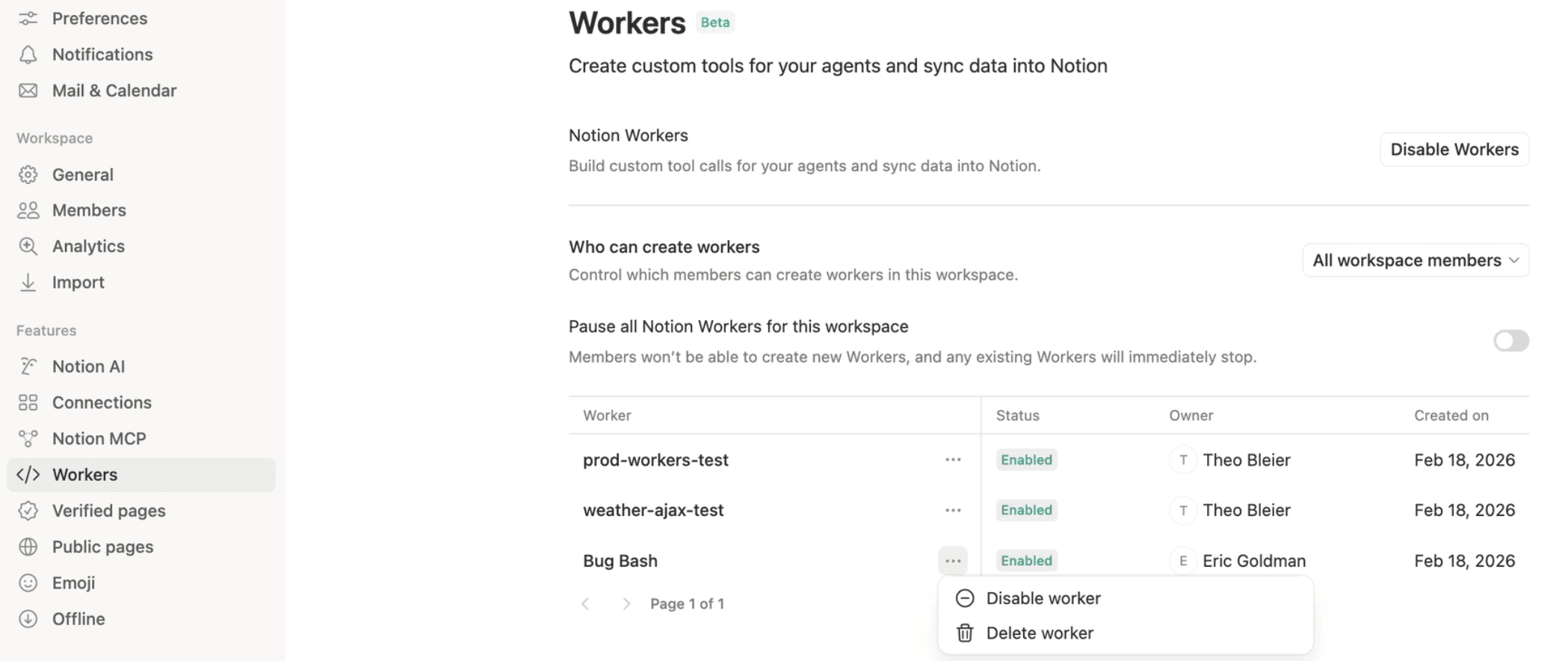Image resolution: width=1568 pixels, height=661 pixels.
Task: Click the Delete worker trash icon
Action: [965, 633]
